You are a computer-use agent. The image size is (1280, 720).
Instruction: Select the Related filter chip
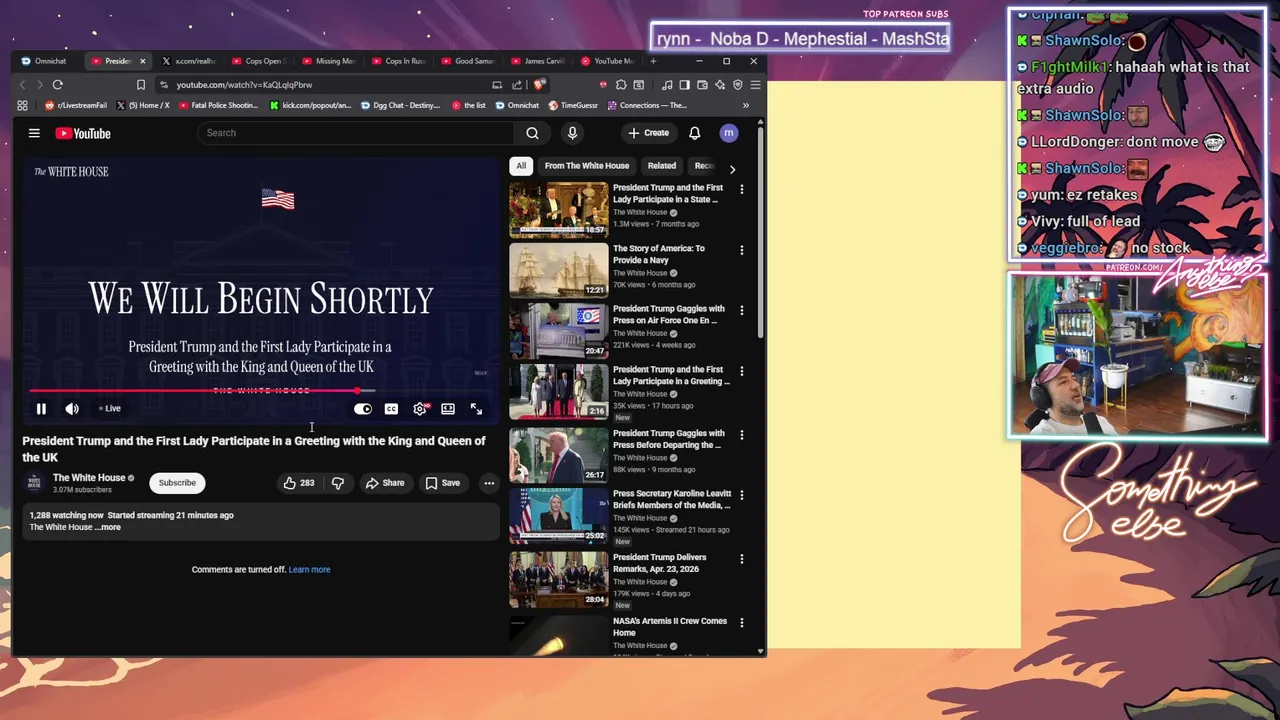[662, 166]
